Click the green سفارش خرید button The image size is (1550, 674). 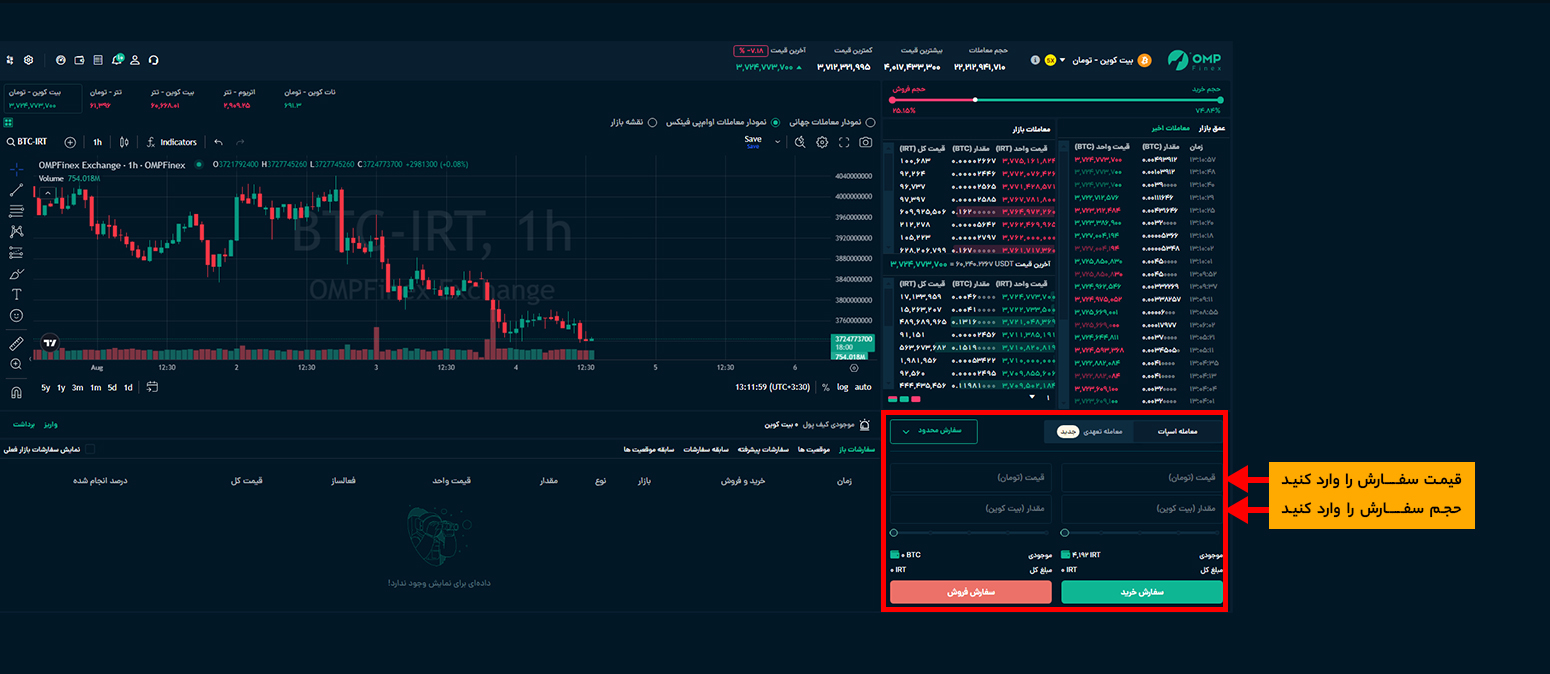click(x=1142, y=592)
